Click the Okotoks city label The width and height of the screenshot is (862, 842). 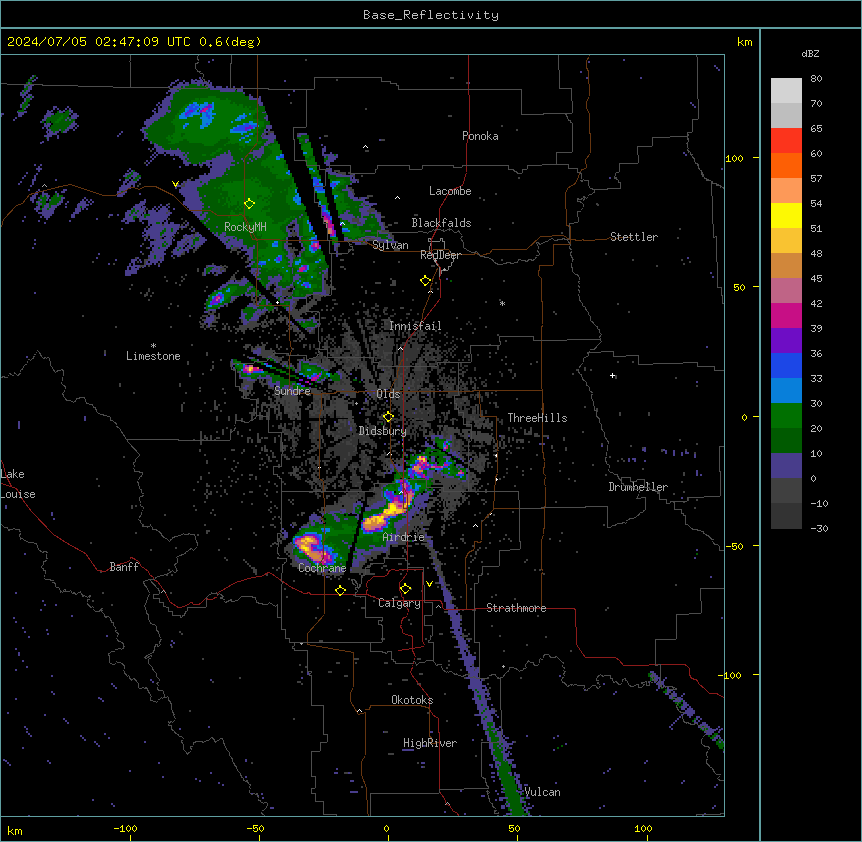(x=412, y=700)
